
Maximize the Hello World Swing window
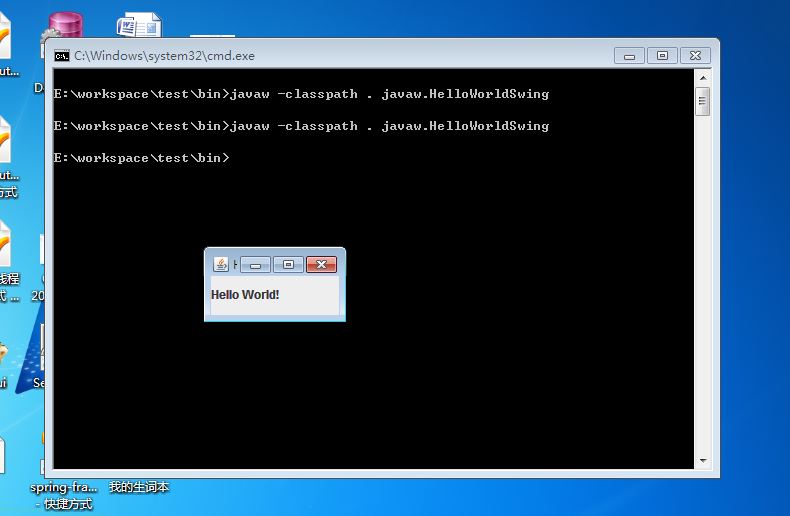[288, 265]
